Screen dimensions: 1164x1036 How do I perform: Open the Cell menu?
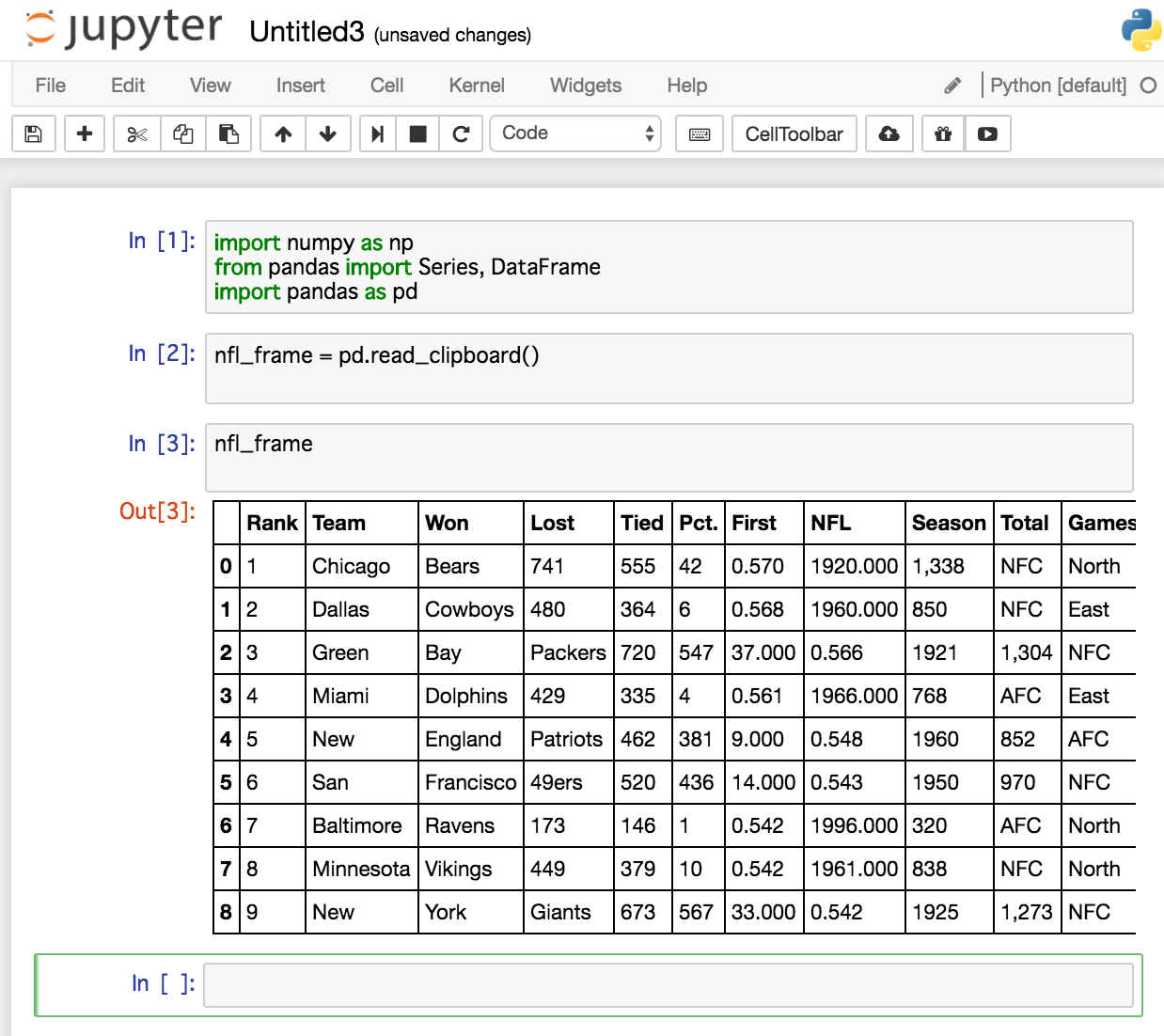386,86
